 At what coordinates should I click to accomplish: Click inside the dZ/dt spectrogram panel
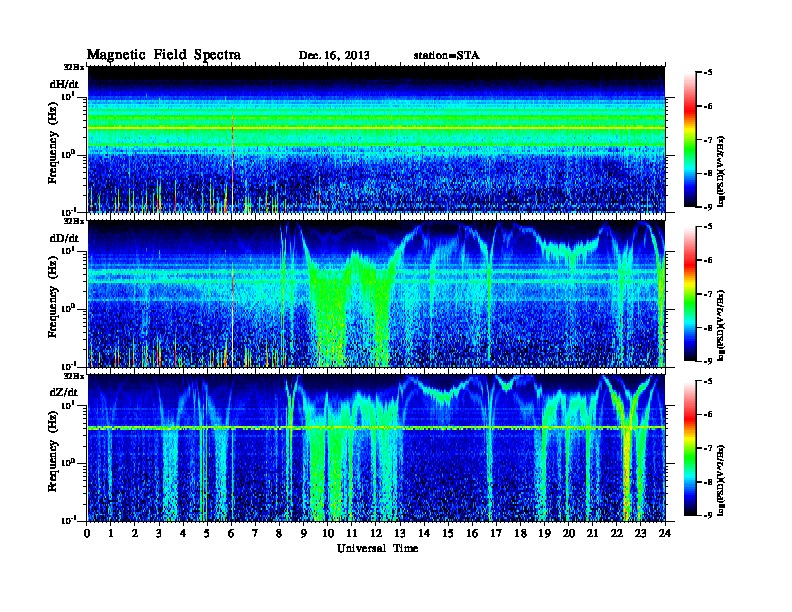[x=376, y=448]
